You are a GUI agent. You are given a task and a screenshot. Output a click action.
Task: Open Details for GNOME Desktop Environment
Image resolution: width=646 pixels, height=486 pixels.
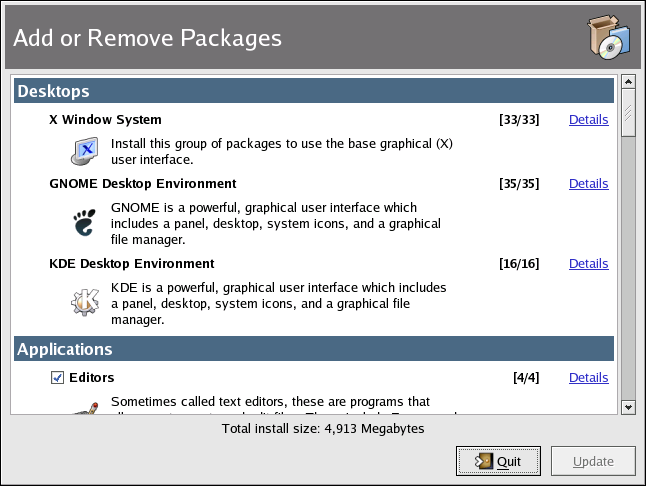tap(588, 184)
